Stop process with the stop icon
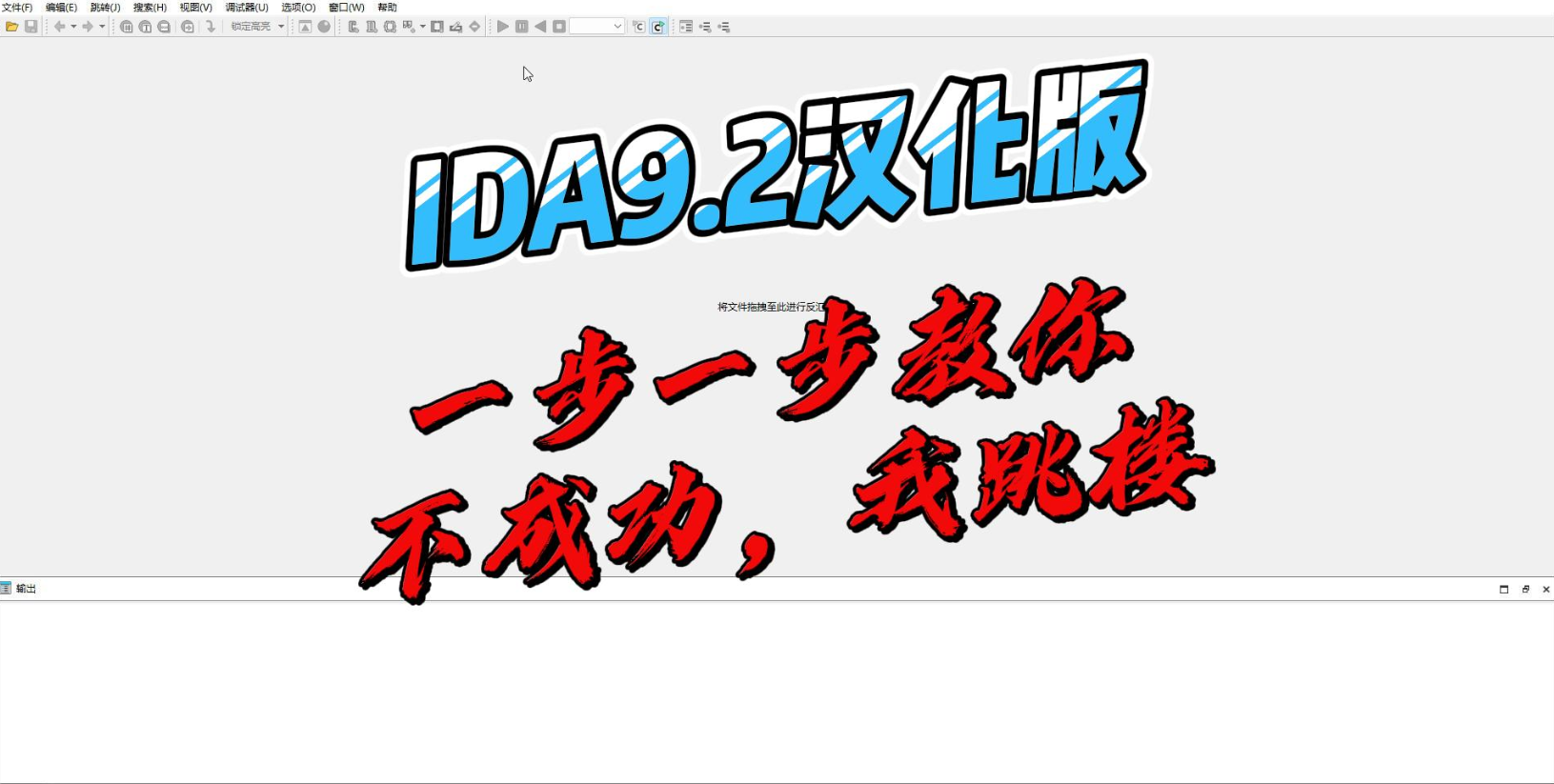 559,27
